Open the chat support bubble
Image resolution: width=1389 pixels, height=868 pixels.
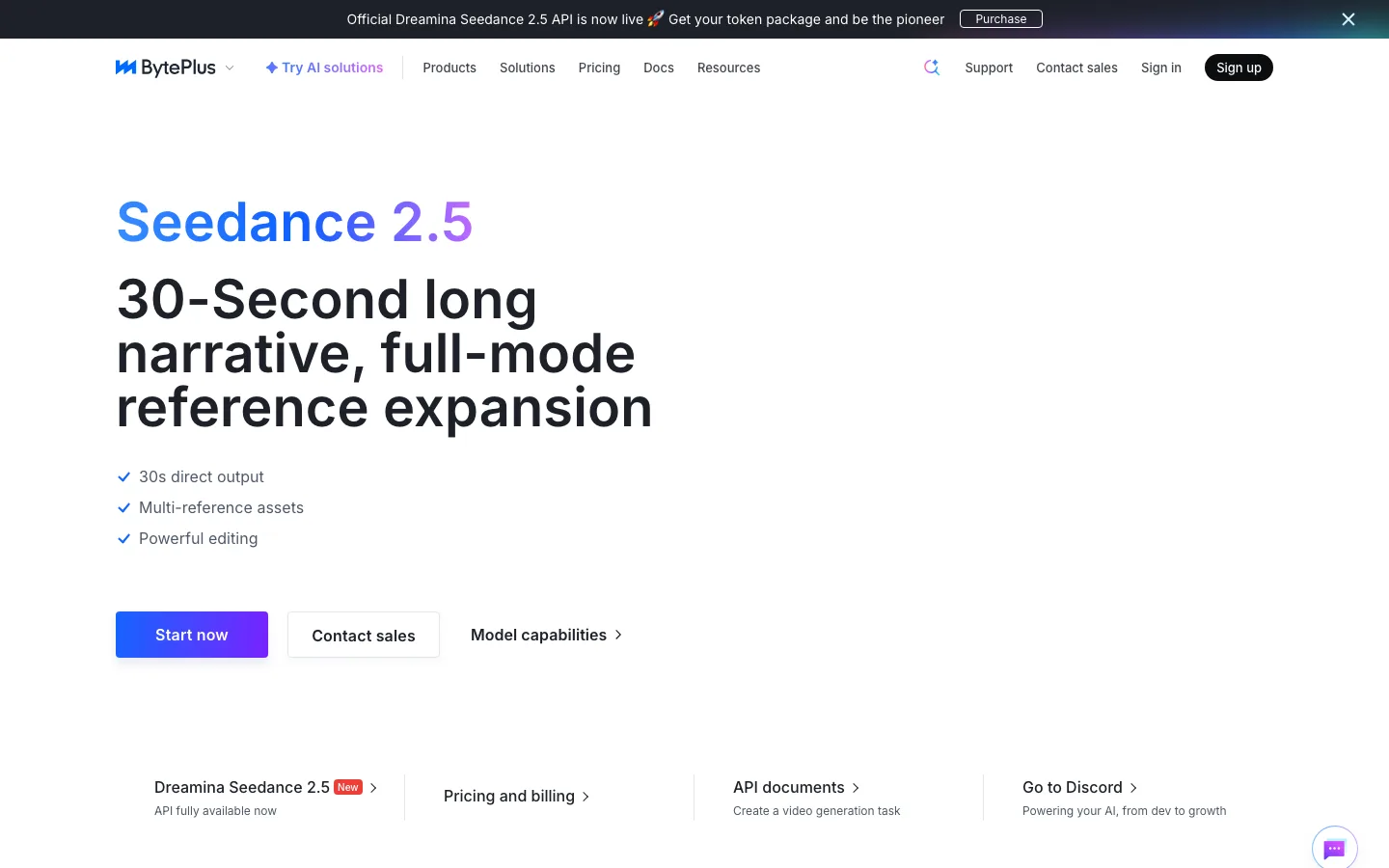pos(1335,849)
